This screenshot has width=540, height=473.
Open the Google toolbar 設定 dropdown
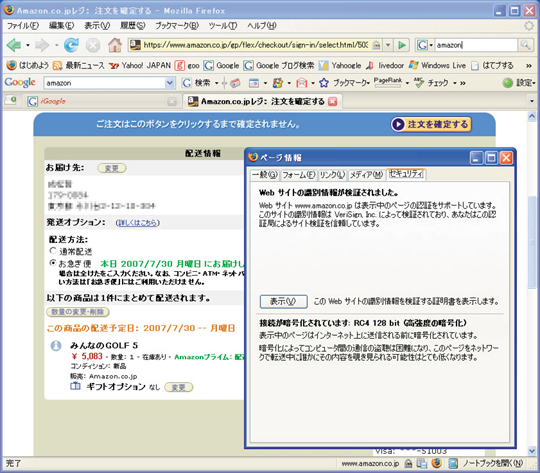tap(519, 83)
